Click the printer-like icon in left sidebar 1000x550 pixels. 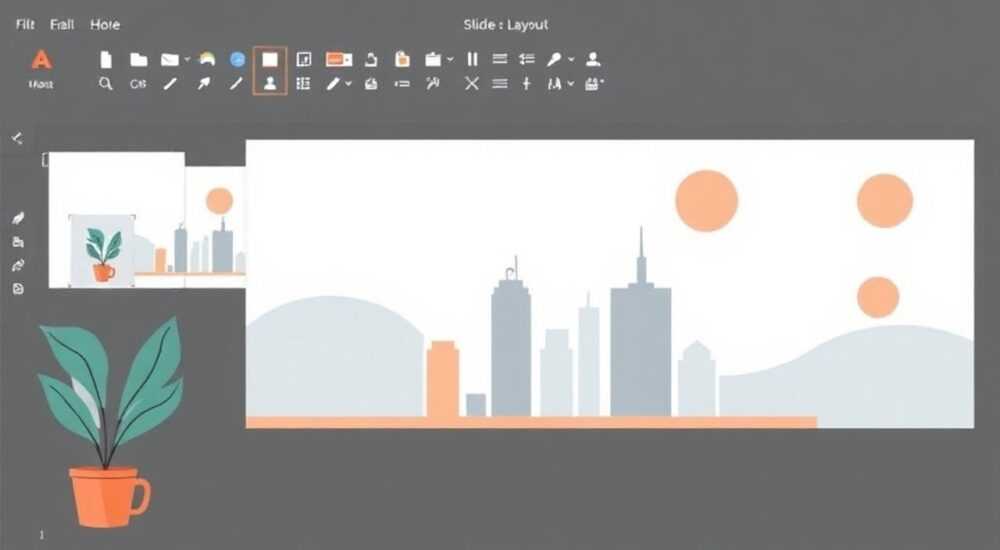point(18,242)
